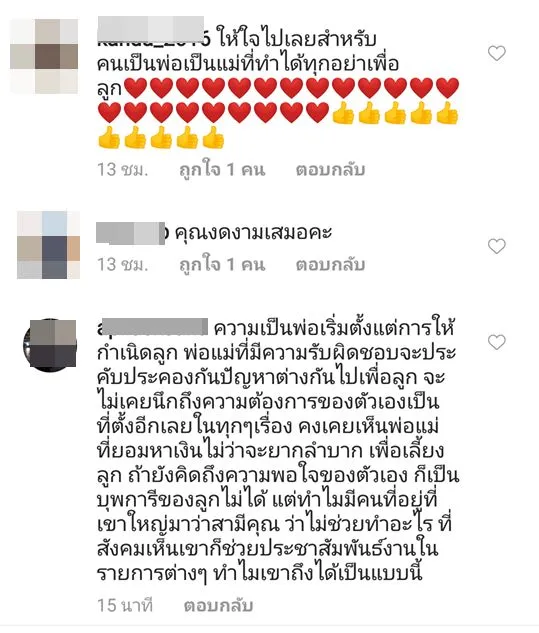Image resolution: width=539 pixels, height=633 pixels.
Task: Reply to the คุณงดงามเสมอคะ comment via ตอบกลับ
Action: pos(330,265)
